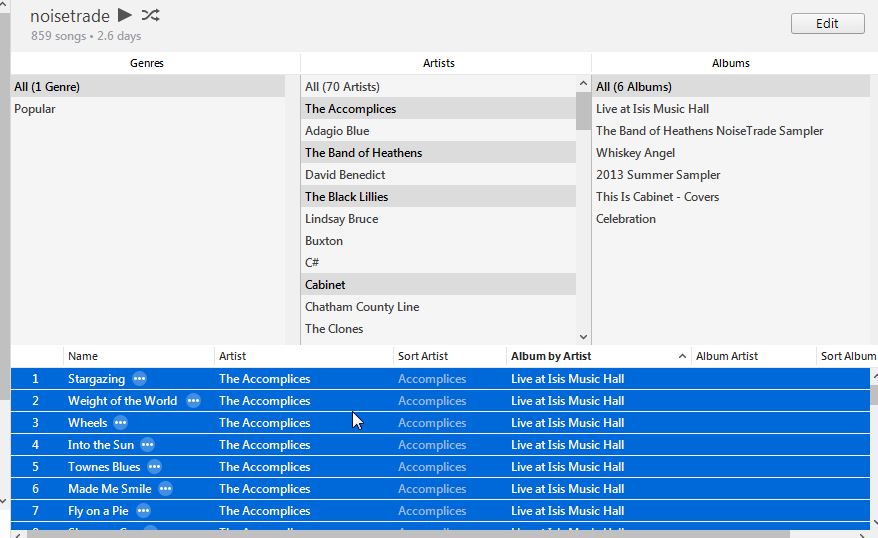This screenshot has width=878, height=538.
Task: Open options for Stargazing song
Action: pyautogui.click(x=139, y=379)
